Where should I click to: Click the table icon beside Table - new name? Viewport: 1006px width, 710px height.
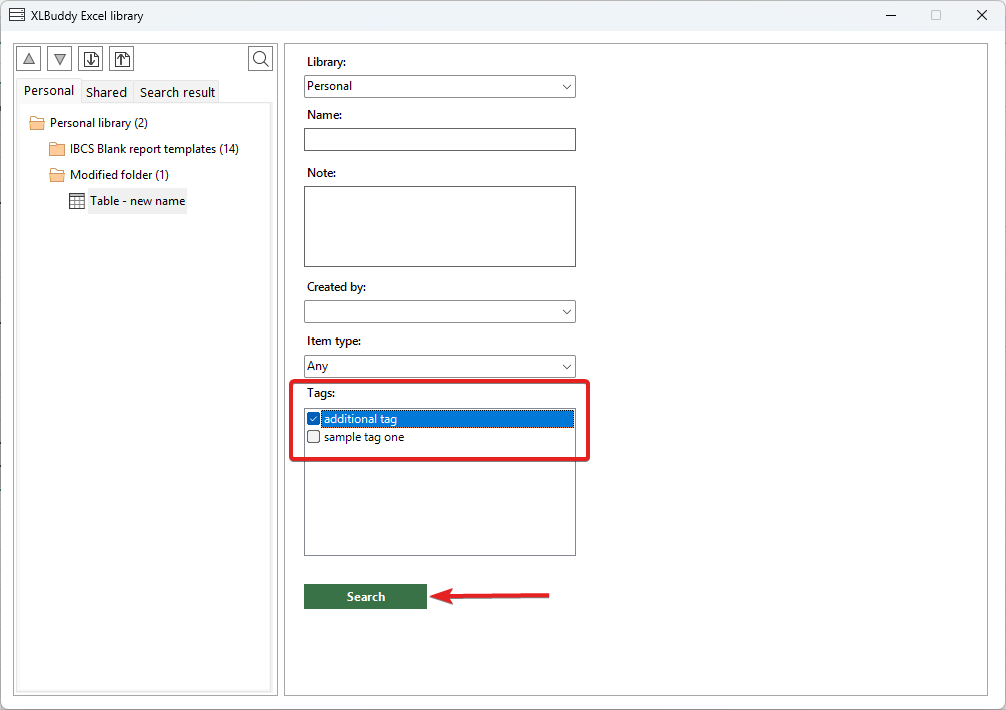click(x=77, y=201)
